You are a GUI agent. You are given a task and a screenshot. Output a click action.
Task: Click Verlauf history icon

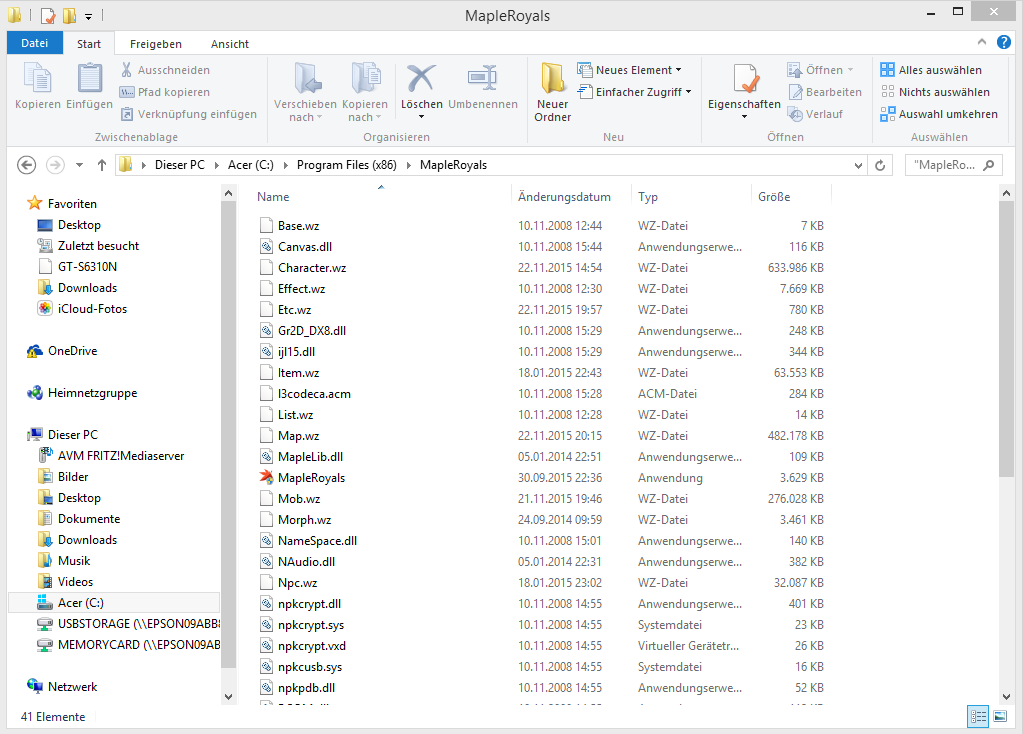pos(795,114)
